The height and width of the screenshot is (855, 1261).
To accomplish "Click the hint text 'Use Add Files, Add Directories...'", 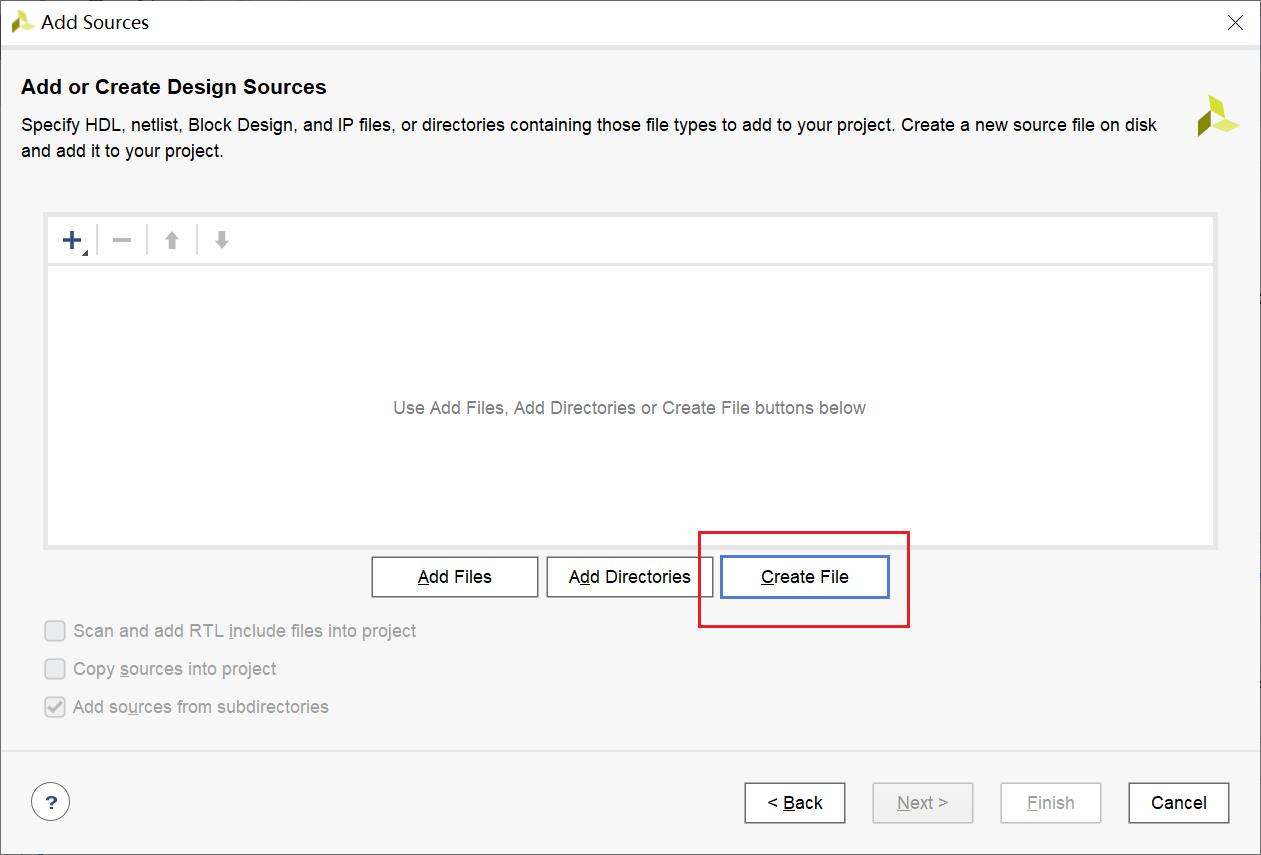I will (630, 408).
